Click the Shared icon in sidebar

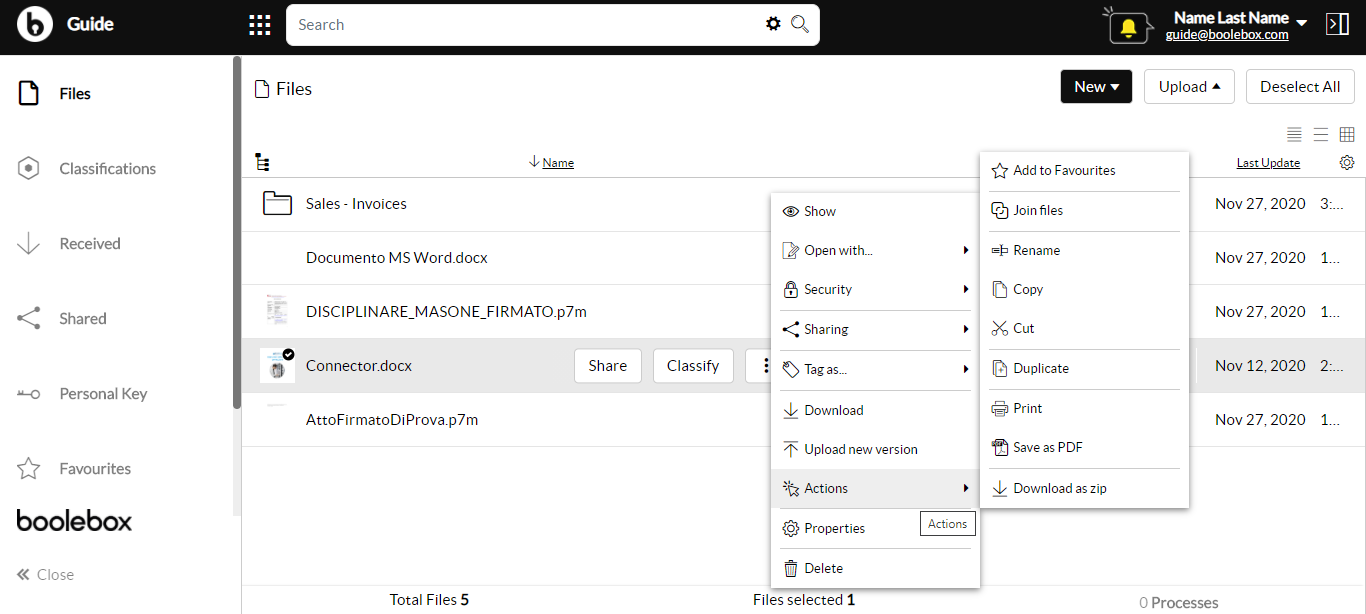[x=29, y=318]
